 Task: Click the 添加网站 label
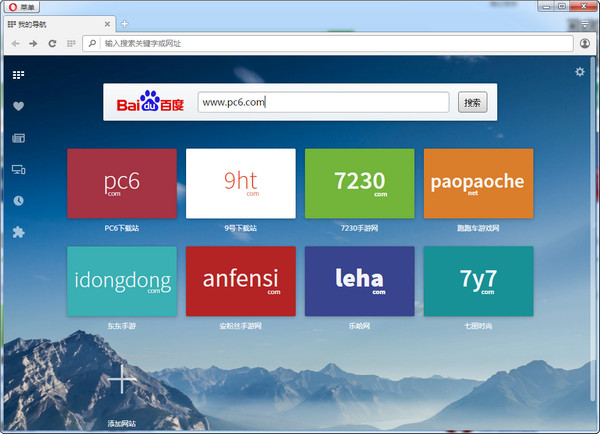pyautogui.click(x=122, y=423)
